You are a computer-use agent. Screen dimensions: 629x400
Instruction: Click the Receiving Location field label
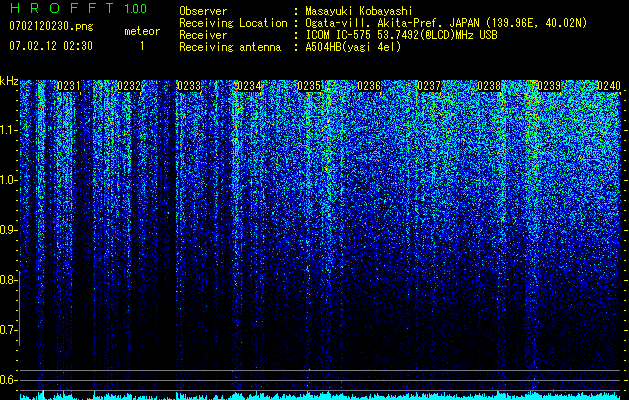[233, 24]
